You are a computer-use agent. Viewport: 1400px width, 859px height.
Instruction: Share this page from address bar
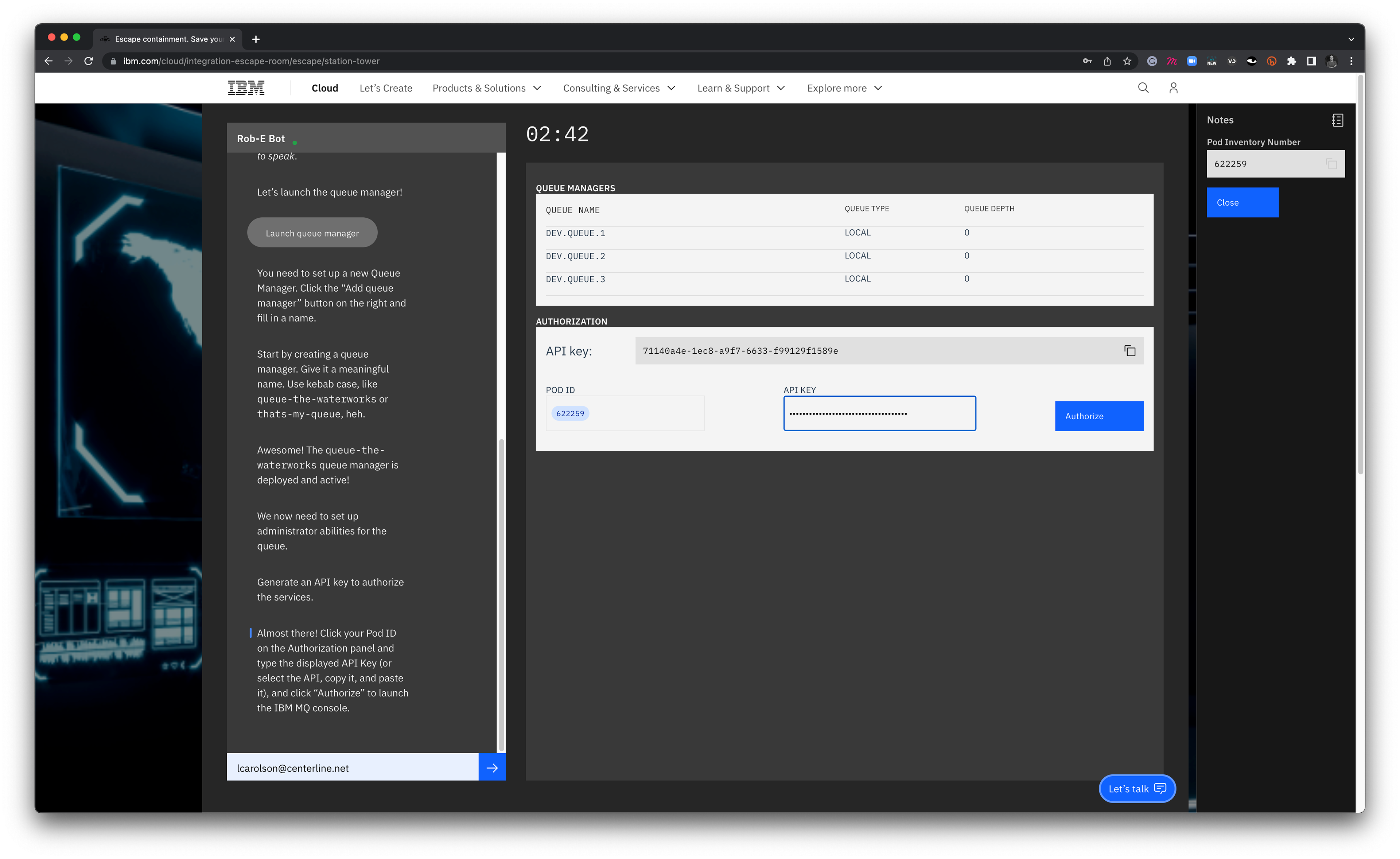pos(1107,61)
